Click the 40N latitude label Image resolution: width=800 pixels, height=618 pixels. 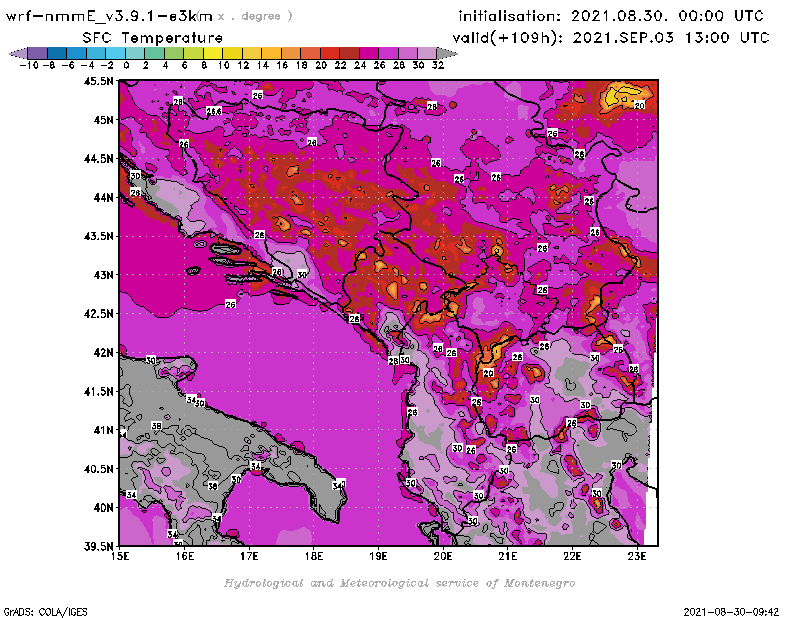point(103,508)
